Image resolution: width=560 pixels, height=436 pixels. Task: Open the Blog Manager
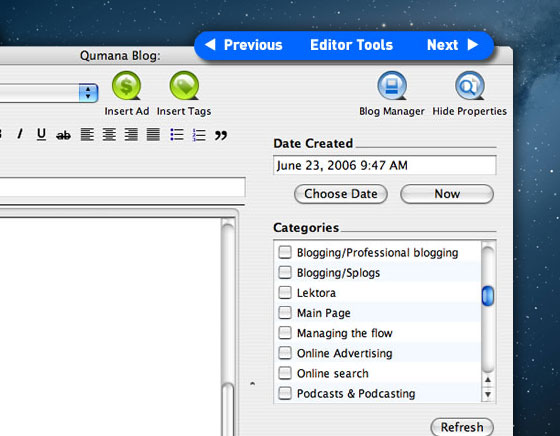392,86
